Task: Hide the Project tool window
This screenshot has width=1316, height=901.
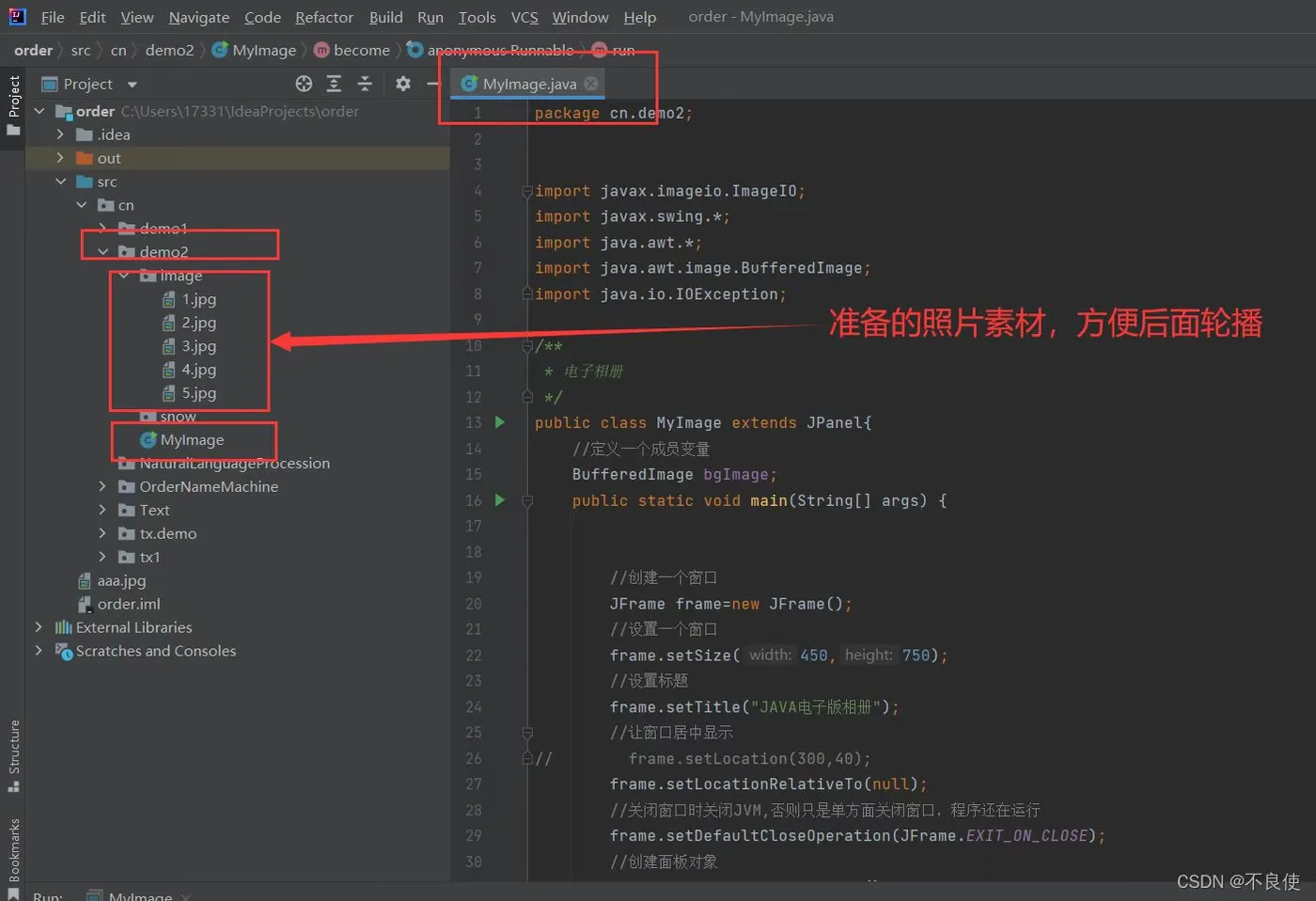Action: (x=432, y=84)
